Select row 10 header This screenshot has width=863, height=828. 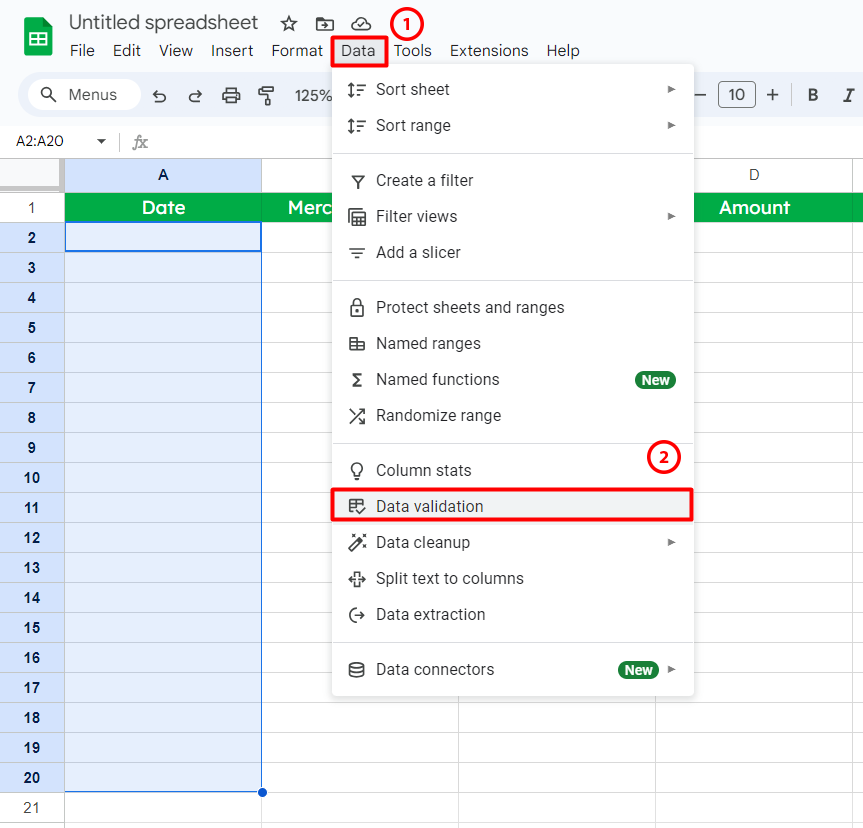32,478
